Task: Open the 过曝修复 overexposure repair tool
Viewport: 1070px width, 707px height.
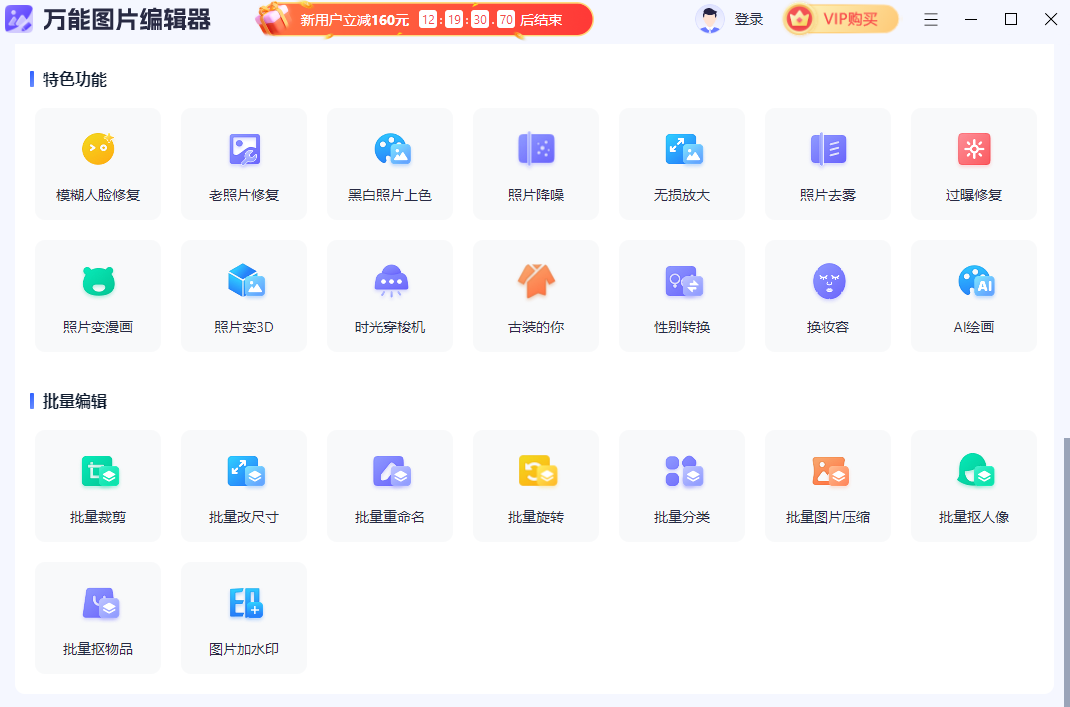Action: (x=974, y=163)
